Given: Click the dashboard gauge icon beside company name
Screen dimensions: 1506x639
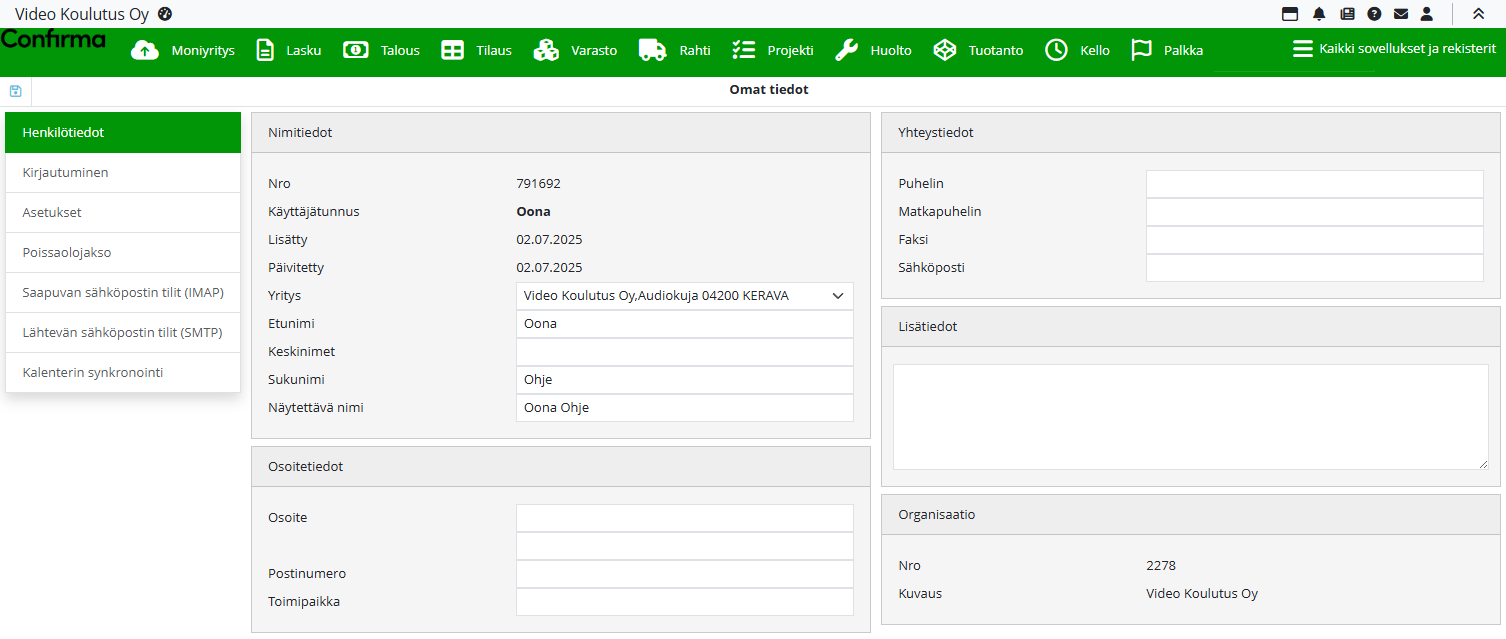Looking at the screenshot, I should click(x=165, y=14).
